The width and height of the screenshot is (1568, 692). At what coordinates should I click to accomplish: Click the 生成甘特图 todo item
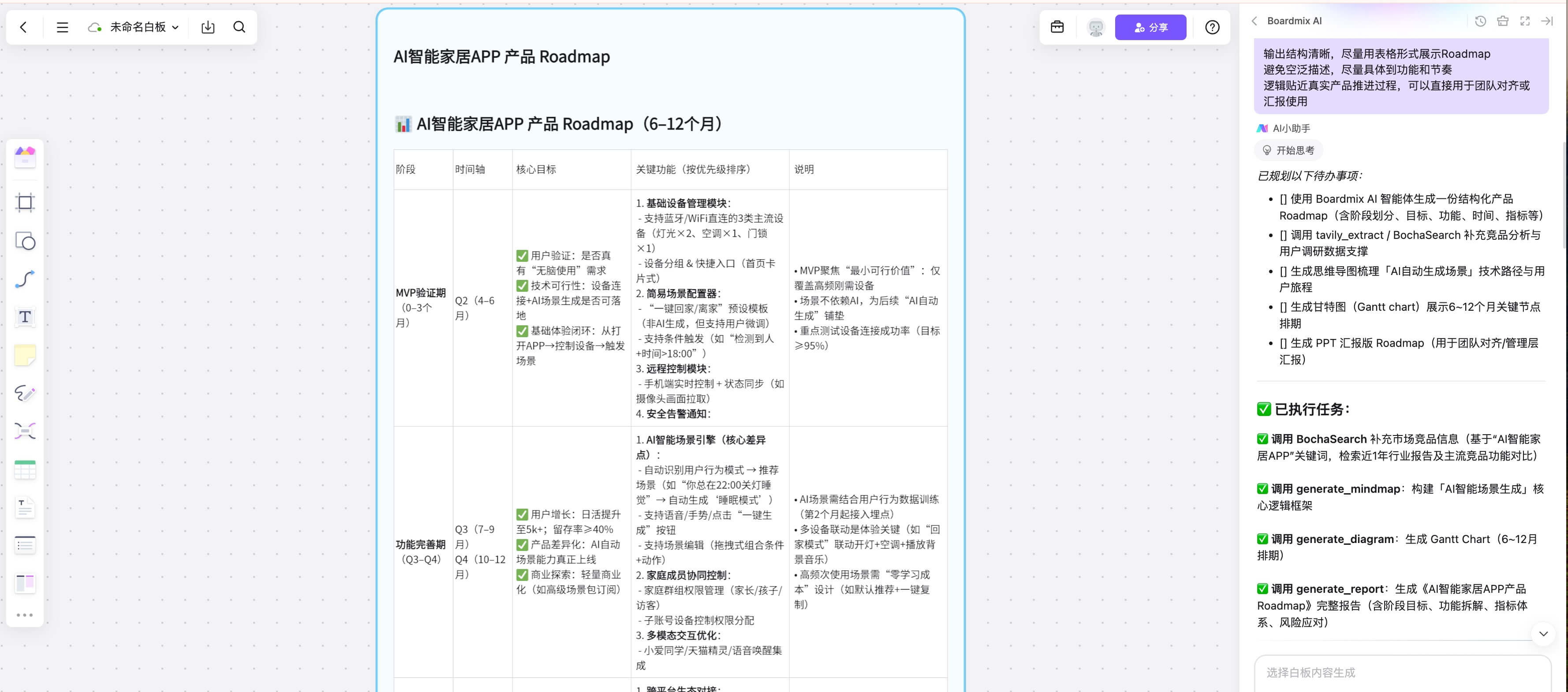point(1409,315)
